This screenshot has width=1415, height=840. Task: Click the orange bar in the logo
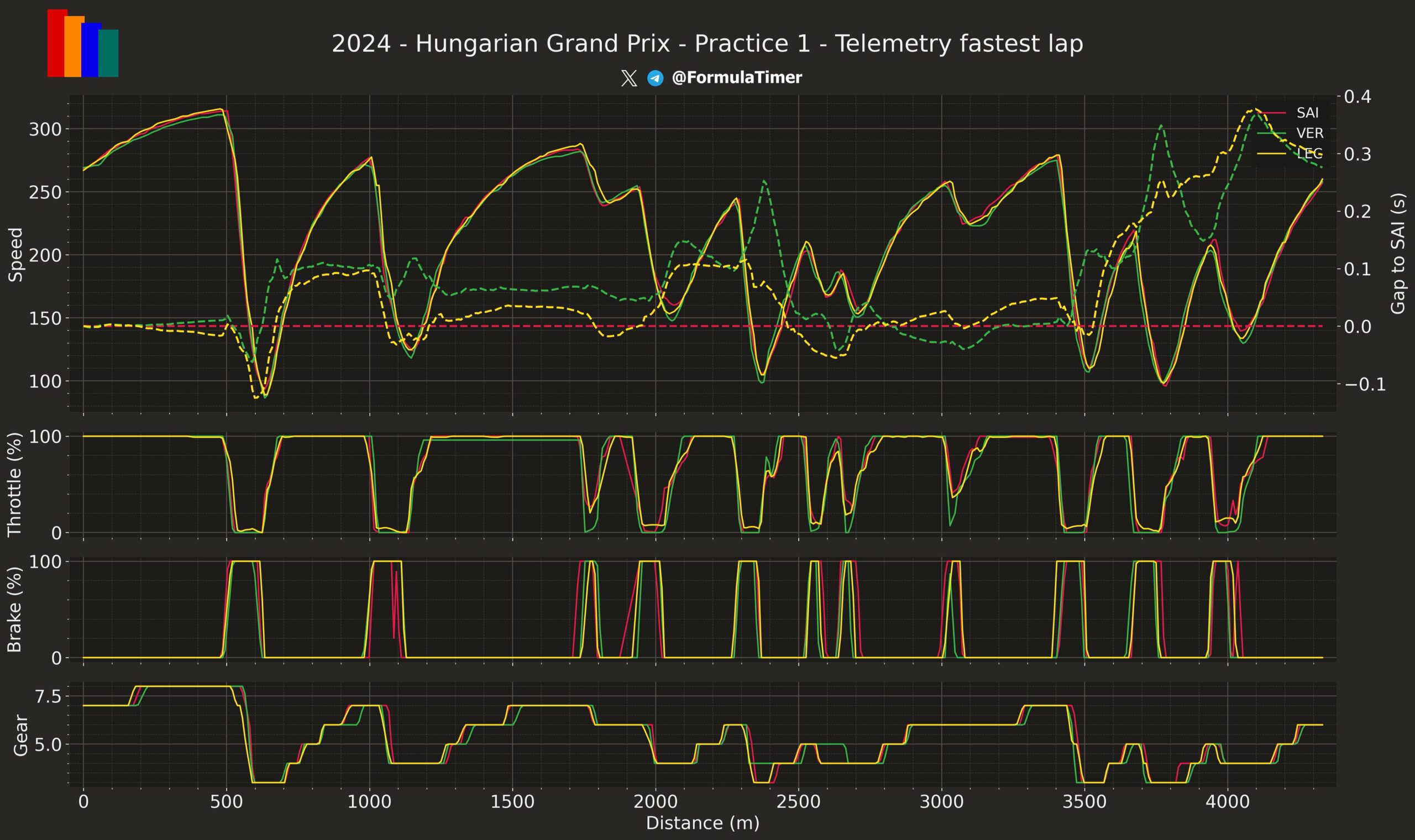click(73, 48)
